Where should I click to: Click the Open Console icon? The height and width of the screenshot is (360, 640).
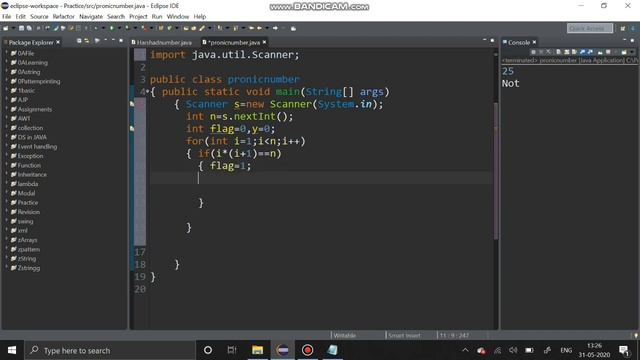624,52
